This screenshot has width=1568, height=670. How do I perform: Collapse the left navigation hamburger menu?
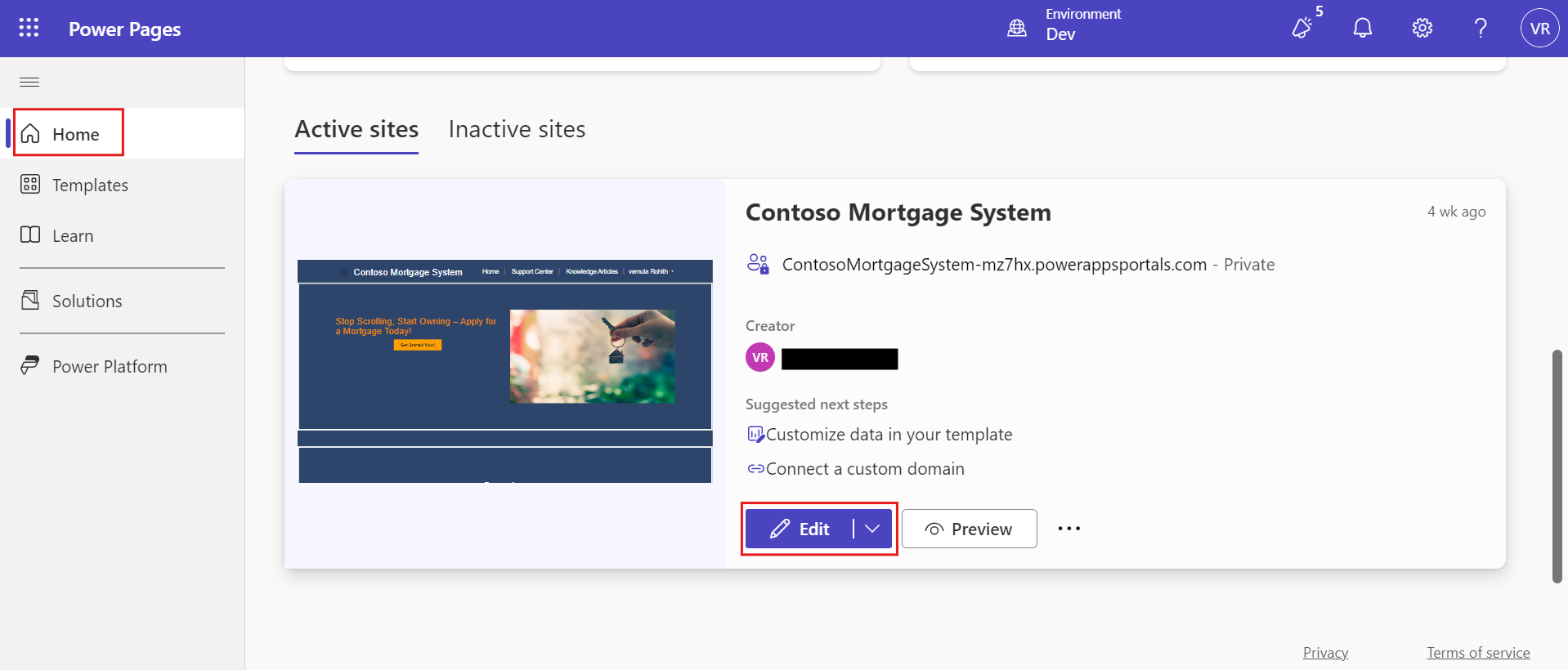click(29, 82)
